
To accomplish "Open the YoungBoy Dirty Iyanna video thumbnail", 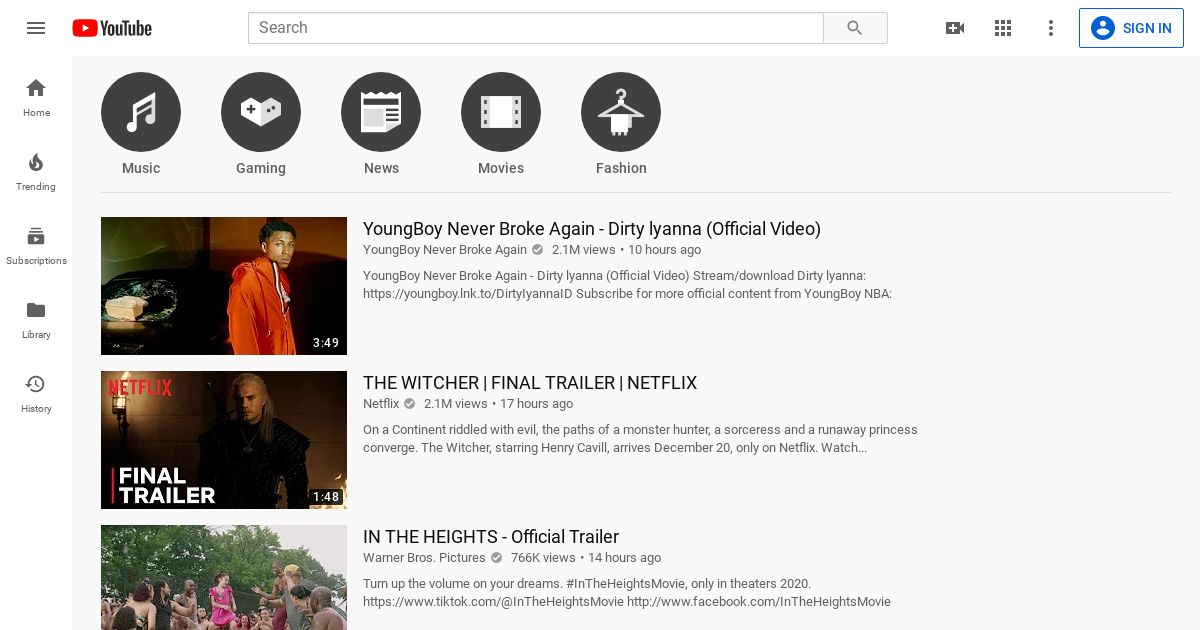I will [224, 286].
